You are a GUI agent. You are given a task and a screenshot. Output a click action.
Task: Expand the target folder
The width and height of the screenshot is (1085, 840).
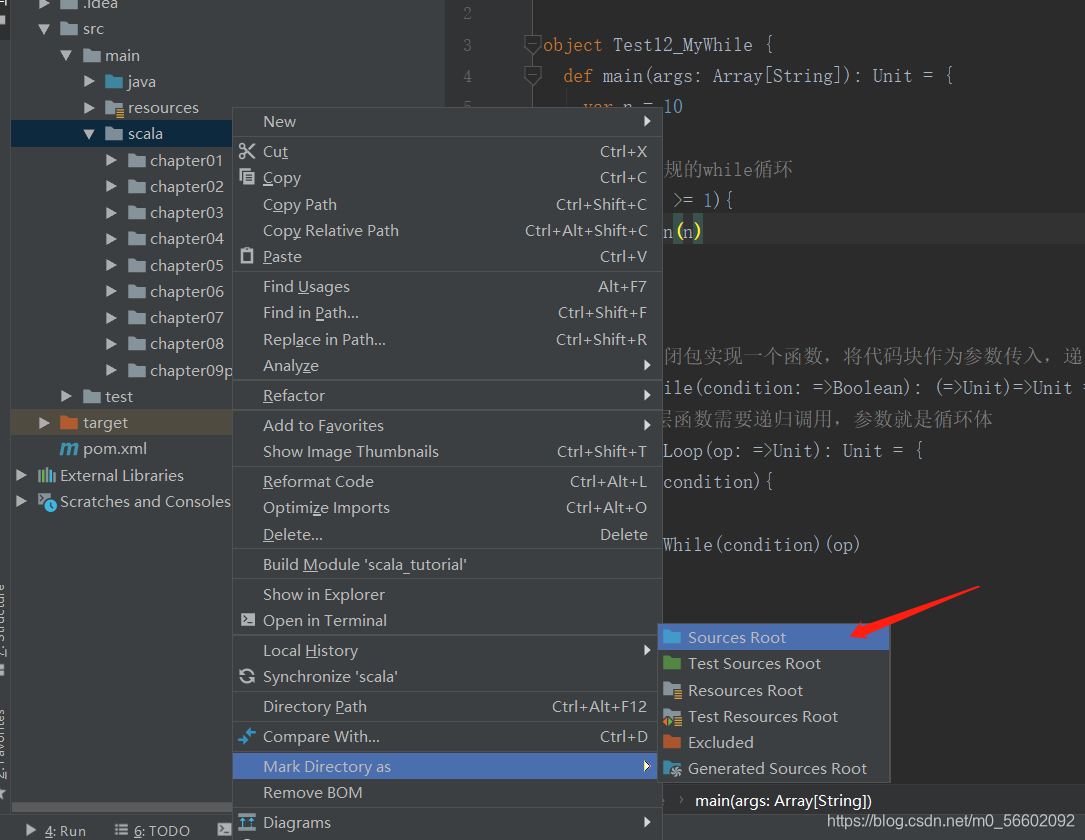[44, 422]
